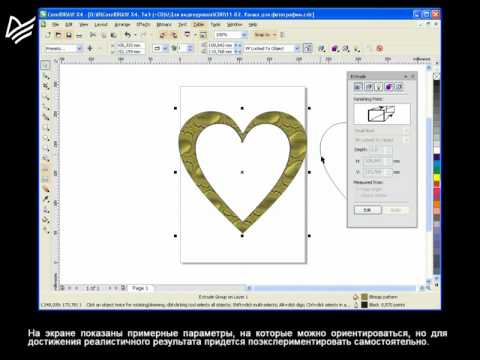Expand the Undo history dropdown arrow
The image size is (480, 360).
(x=135, y=35)
